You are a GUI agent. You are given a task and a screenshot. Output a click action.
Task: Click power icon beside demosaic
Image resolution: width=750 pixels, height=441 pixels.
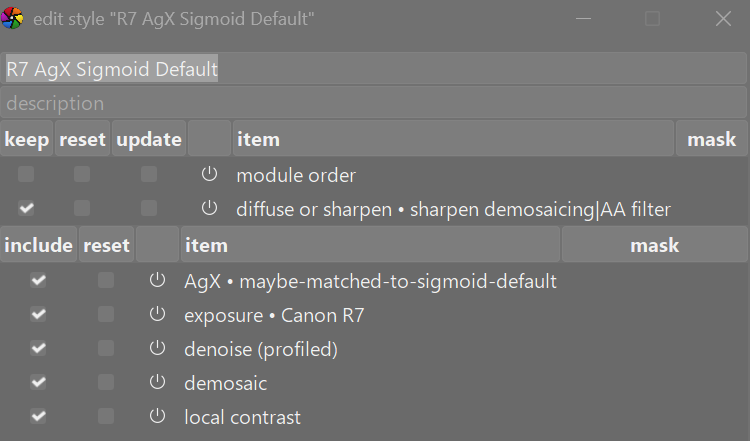pos(157,383)
